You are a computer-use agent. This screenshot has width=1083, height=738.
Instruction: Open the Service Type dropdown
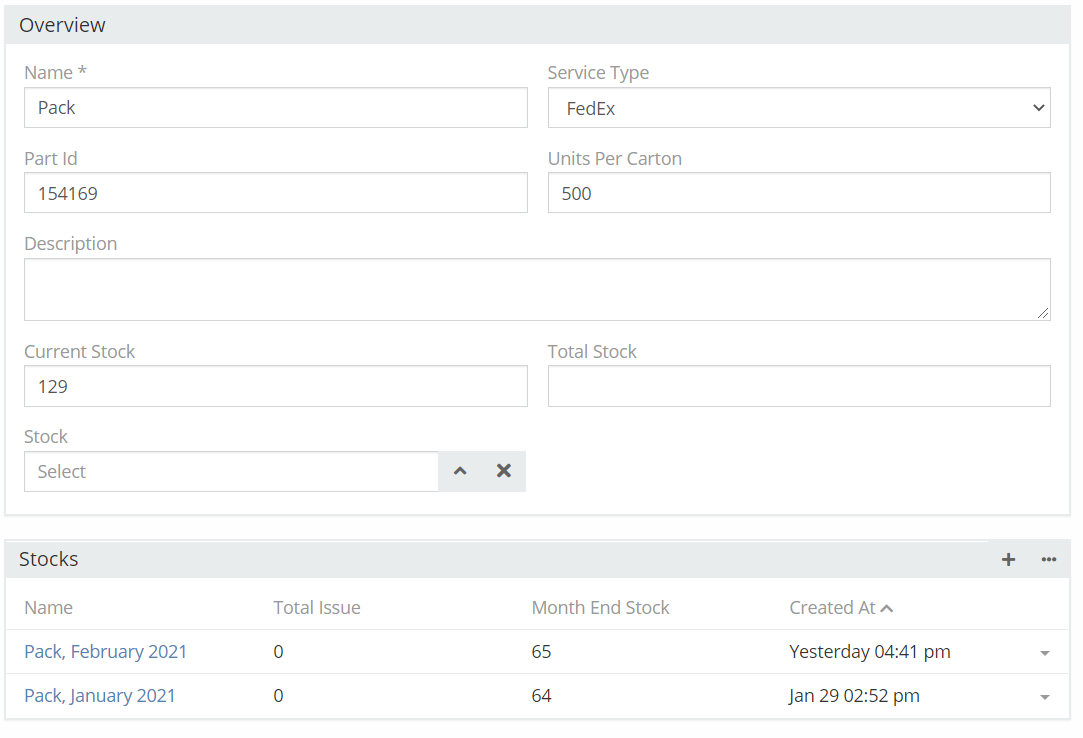pos(798,108)
